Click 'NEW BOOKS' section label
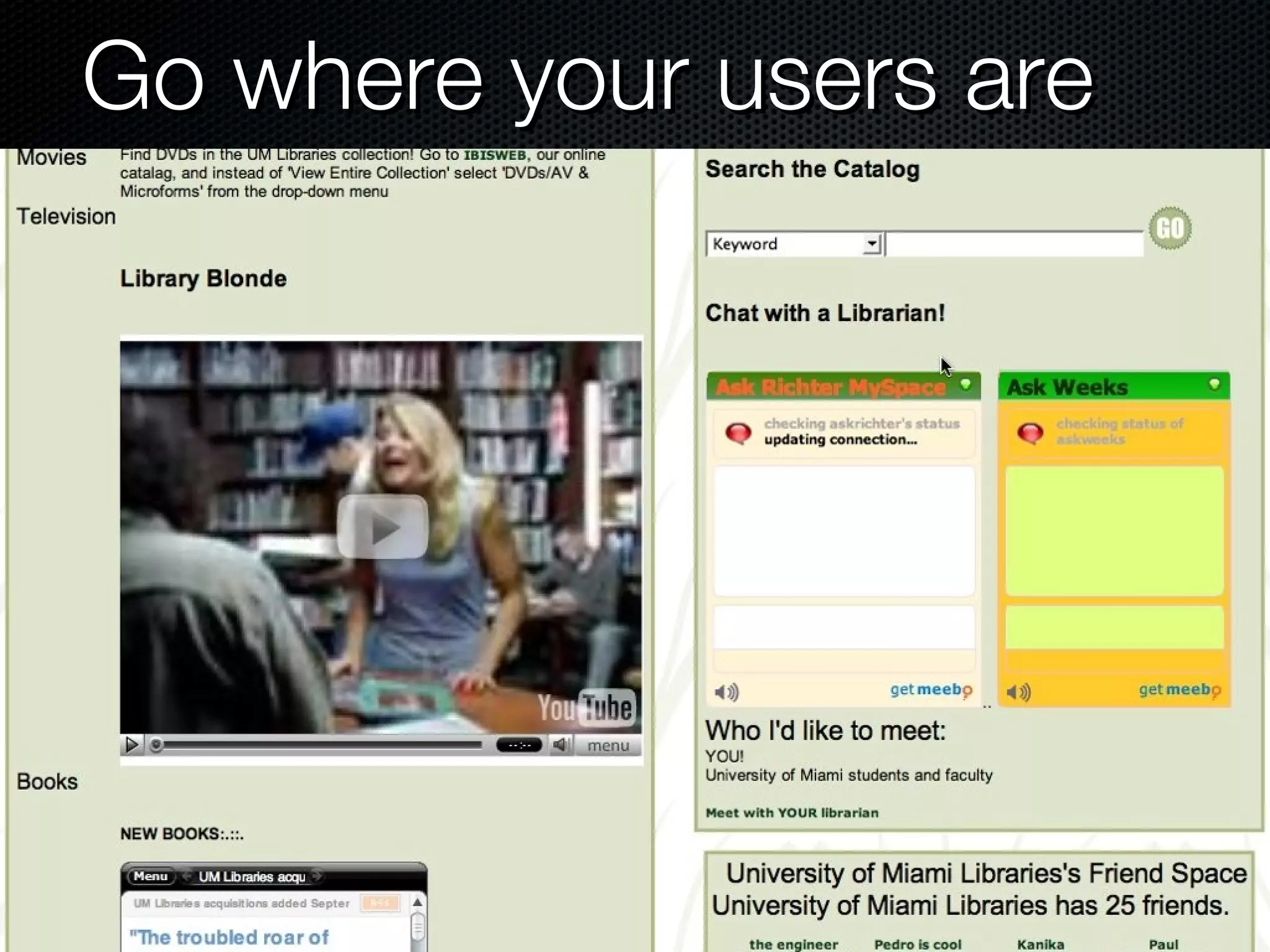Screen dimensions: 1270x952 (x=182, y=834)
